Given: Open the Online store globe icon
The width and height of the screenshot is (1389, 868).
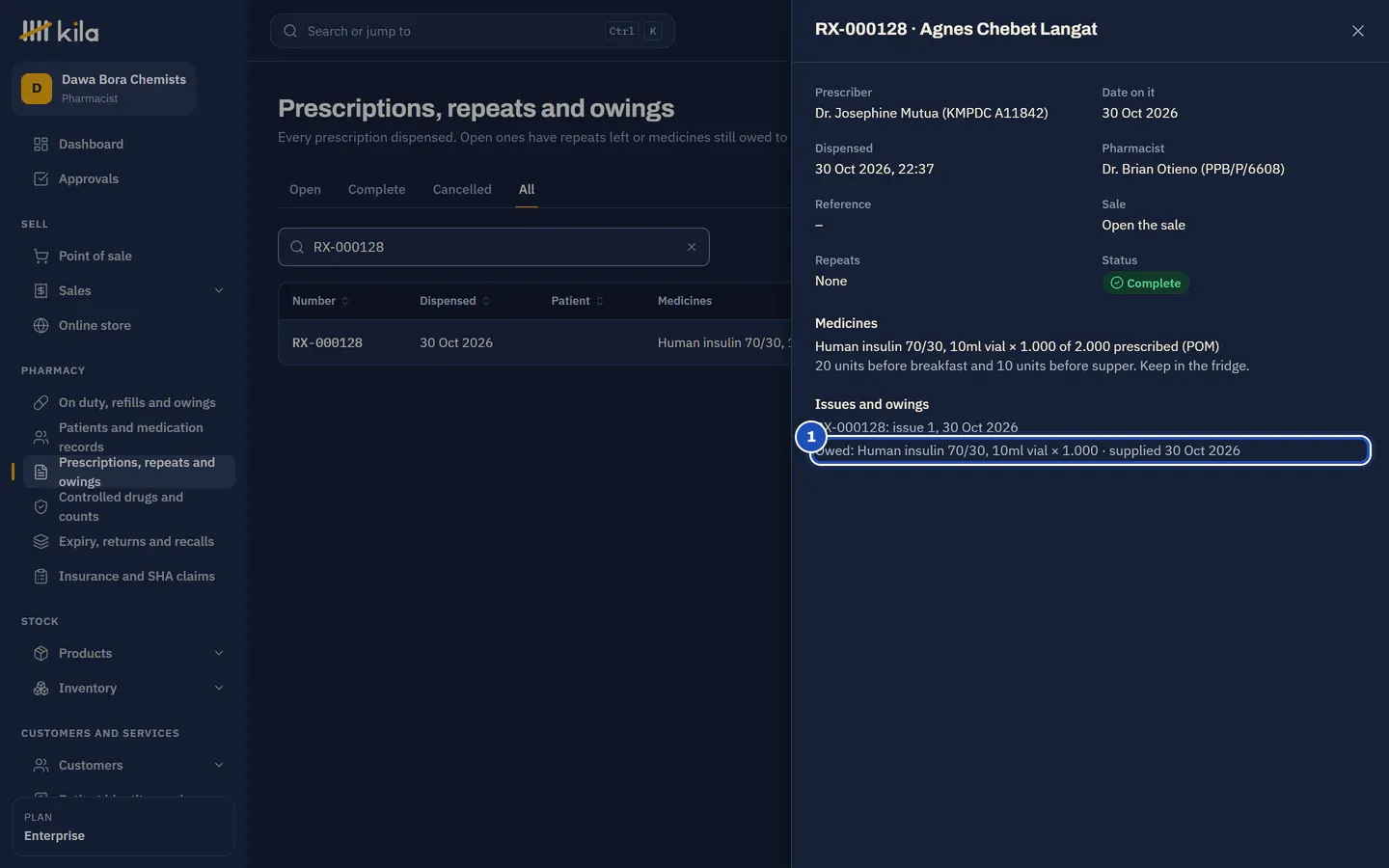Looking at the screenshot, I should pyautogui.click(x=41, y=326).
